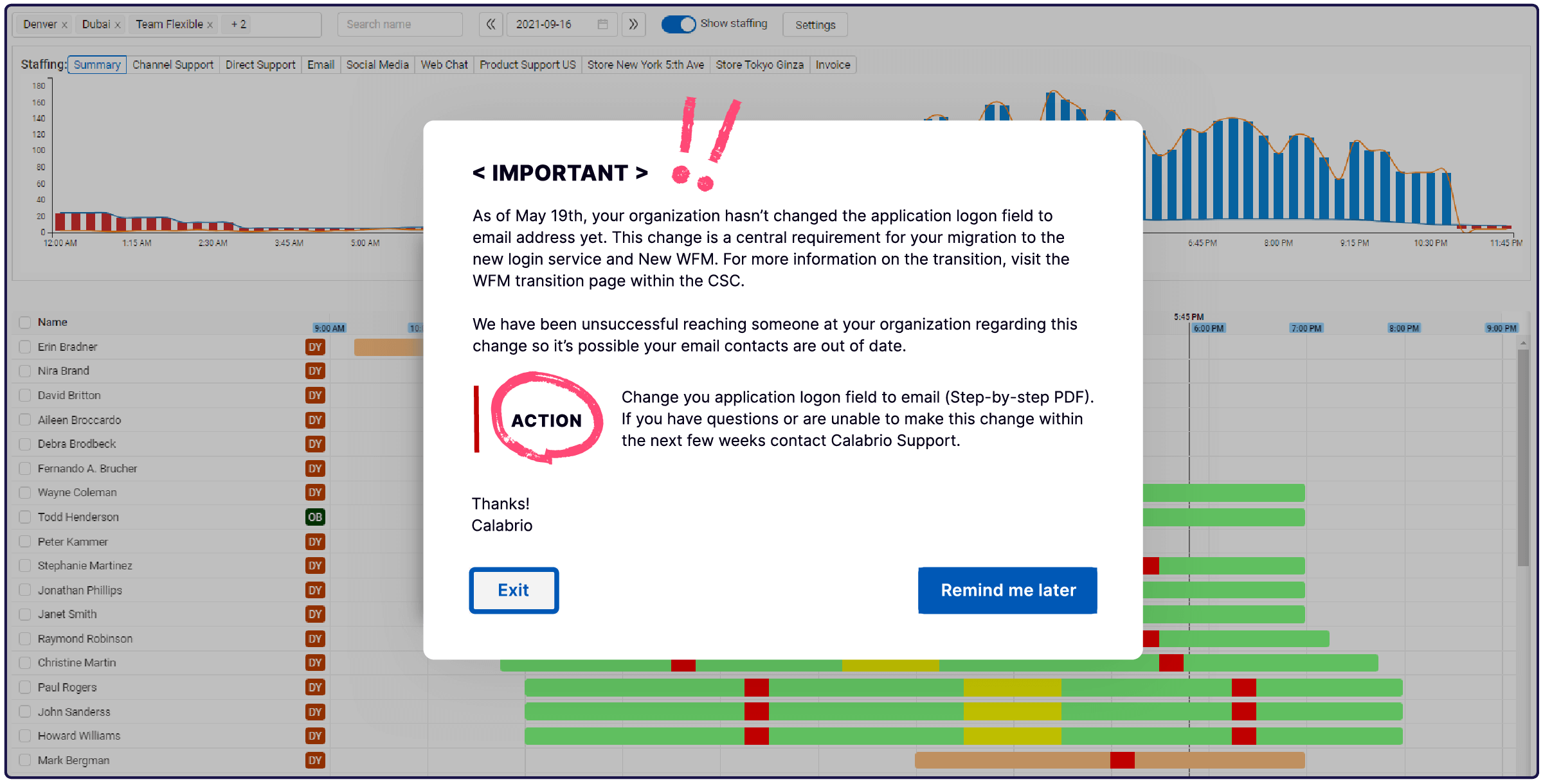Click the OB badge for Todd Henderson

pos(315,517)
